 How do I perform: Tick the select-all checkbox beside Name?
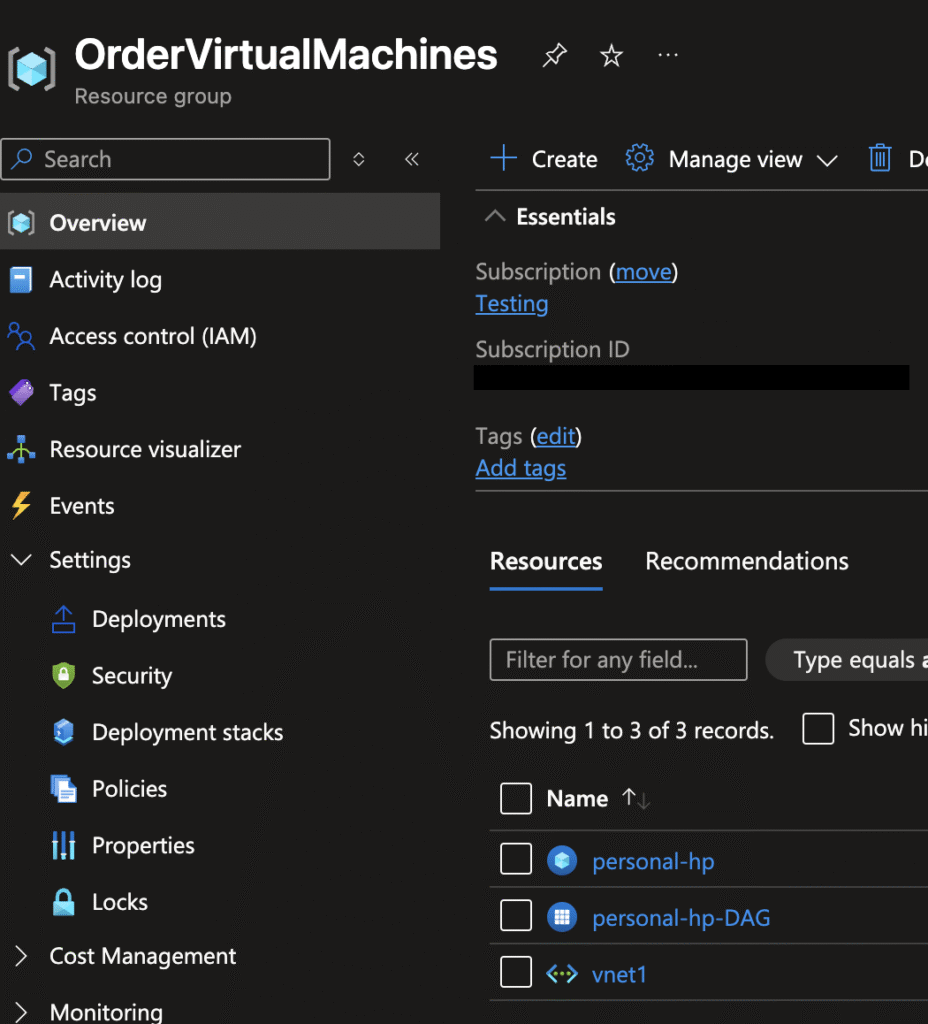516,799
